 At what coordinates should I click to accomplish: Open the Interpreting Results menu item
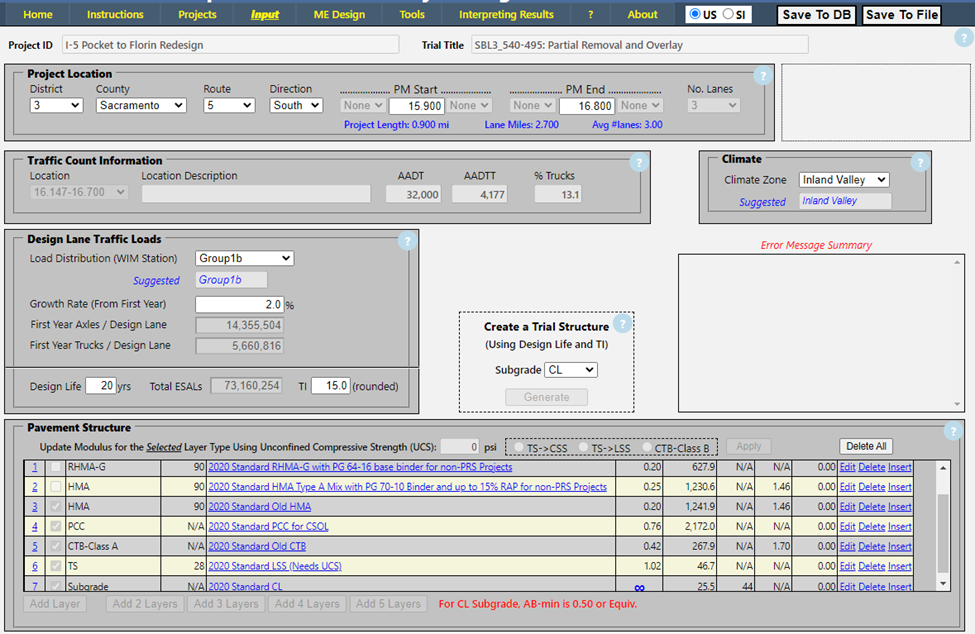pyautogui.click(x=506, y=15)
